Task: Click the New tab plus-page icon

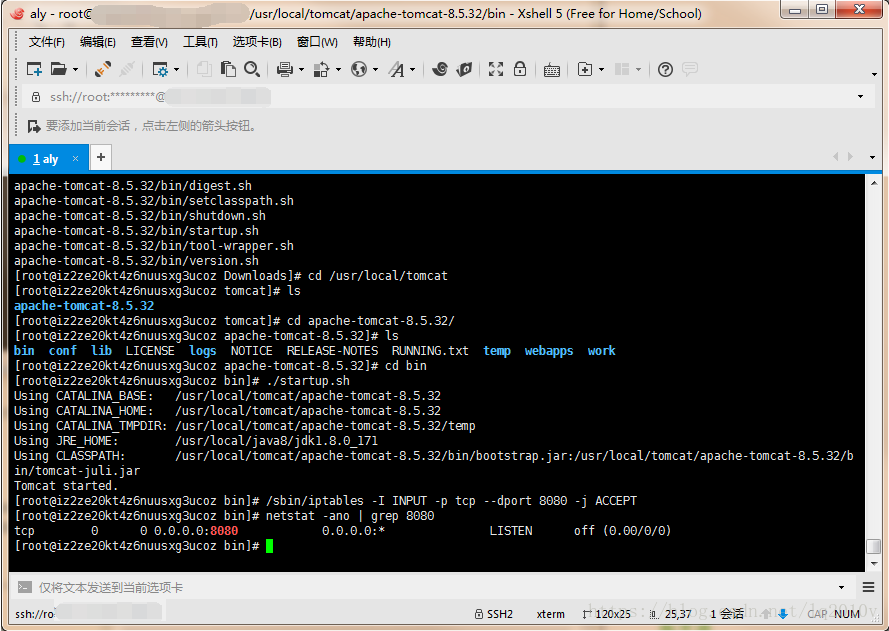Action: tap(585, 69)
